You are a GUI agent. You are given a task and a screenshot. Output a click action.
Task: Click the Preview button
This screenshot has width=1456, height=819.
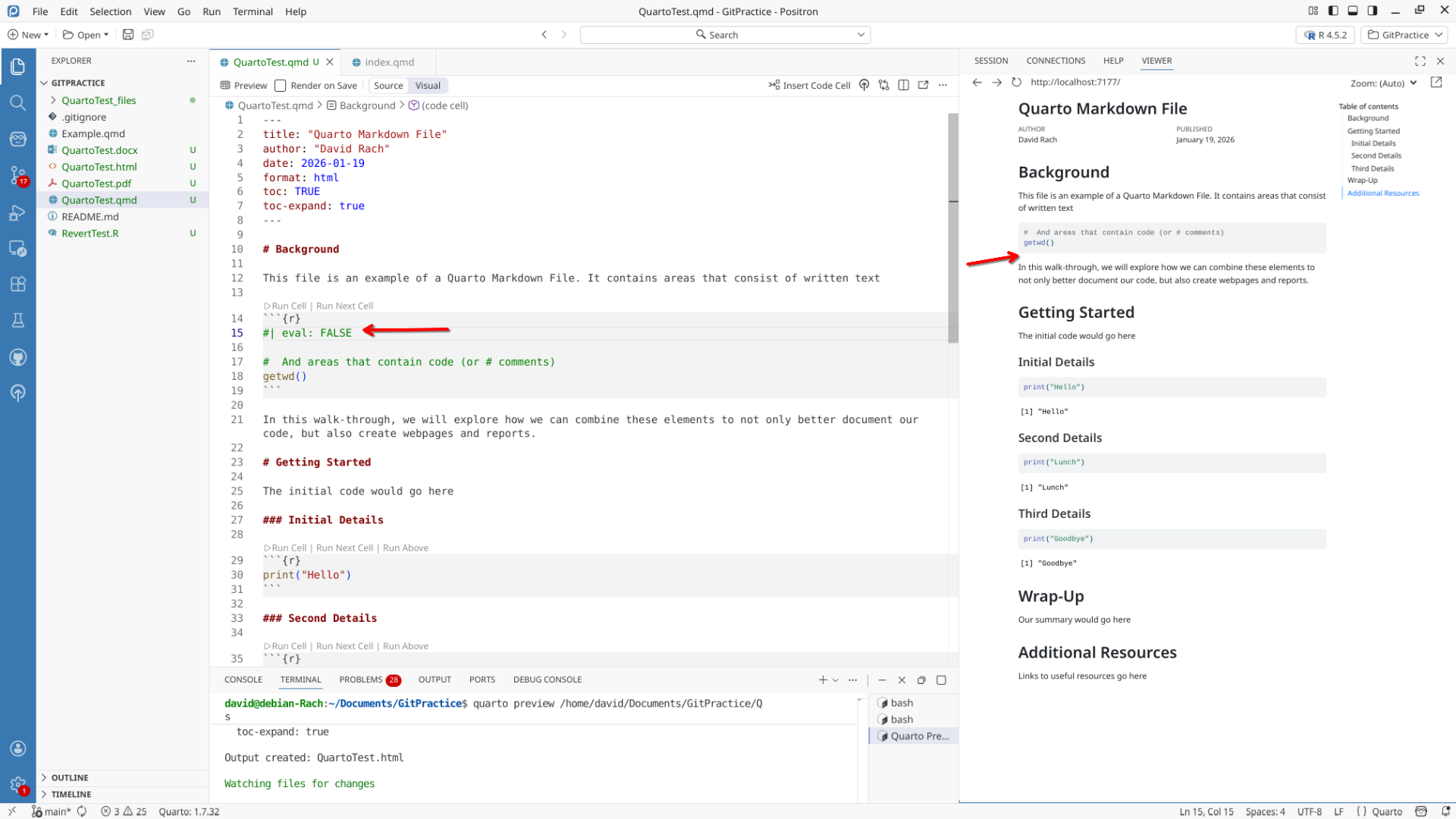[x=243, y=86]
